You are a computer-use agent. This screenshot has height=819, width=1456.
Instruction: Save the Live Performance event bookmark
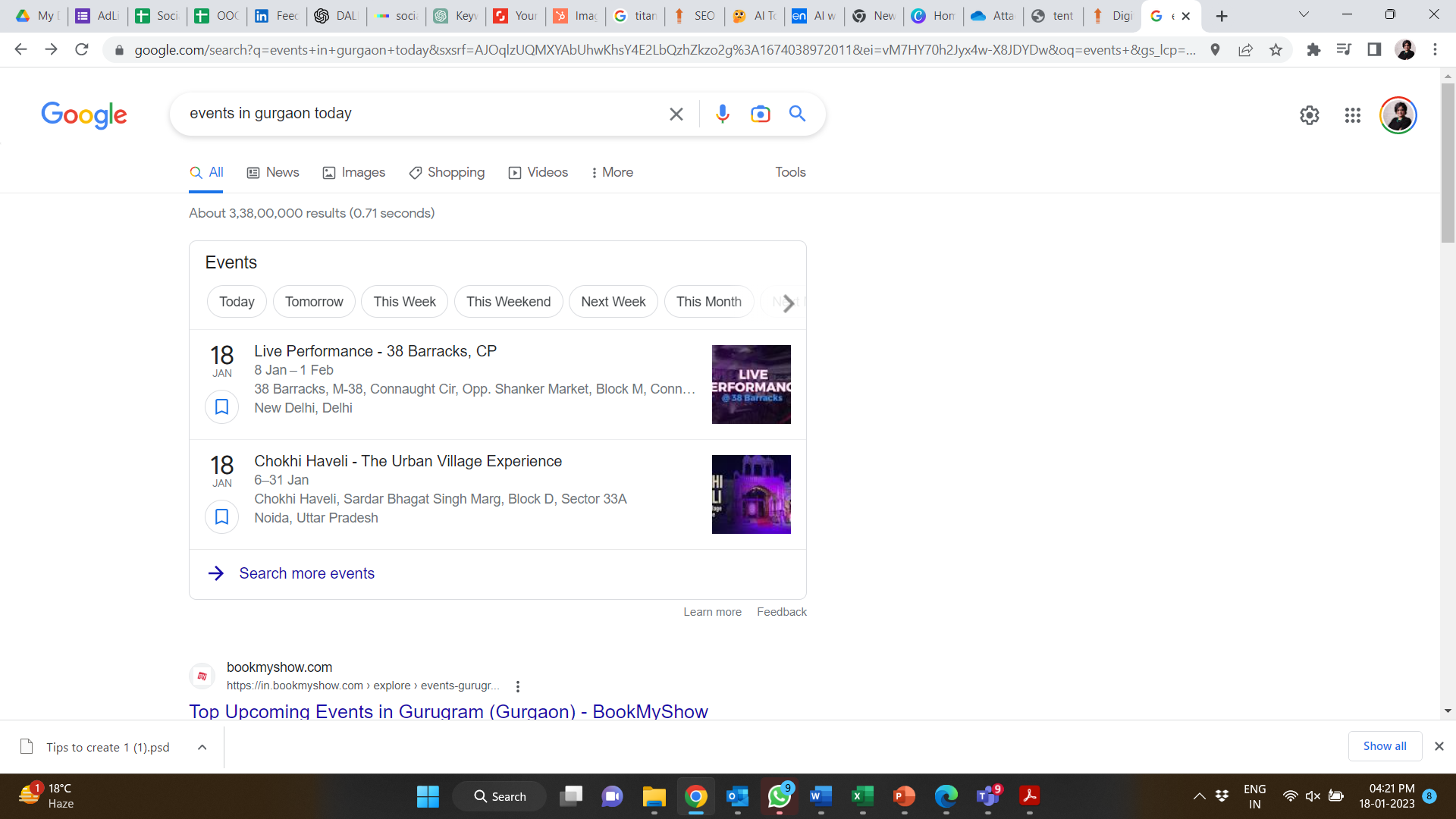221,406
